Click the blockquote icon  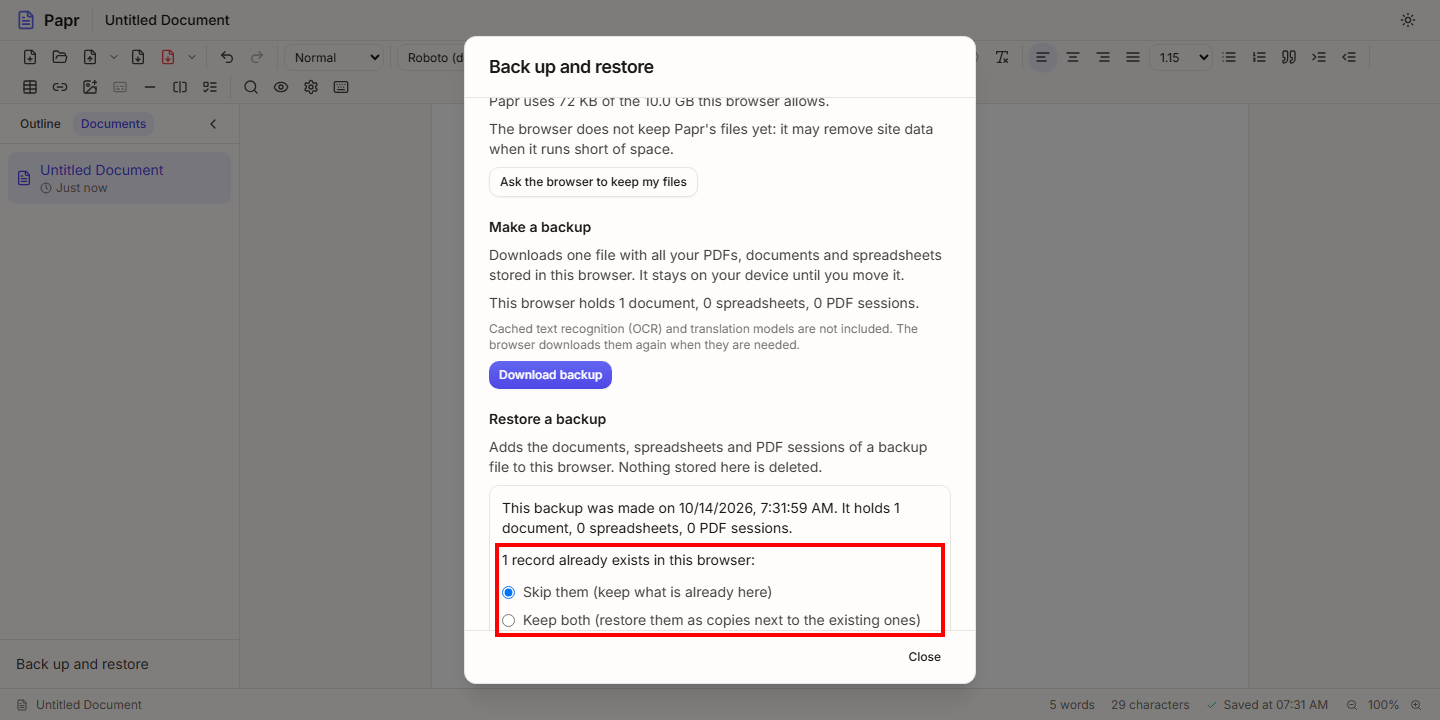(x=1289, y=57)
